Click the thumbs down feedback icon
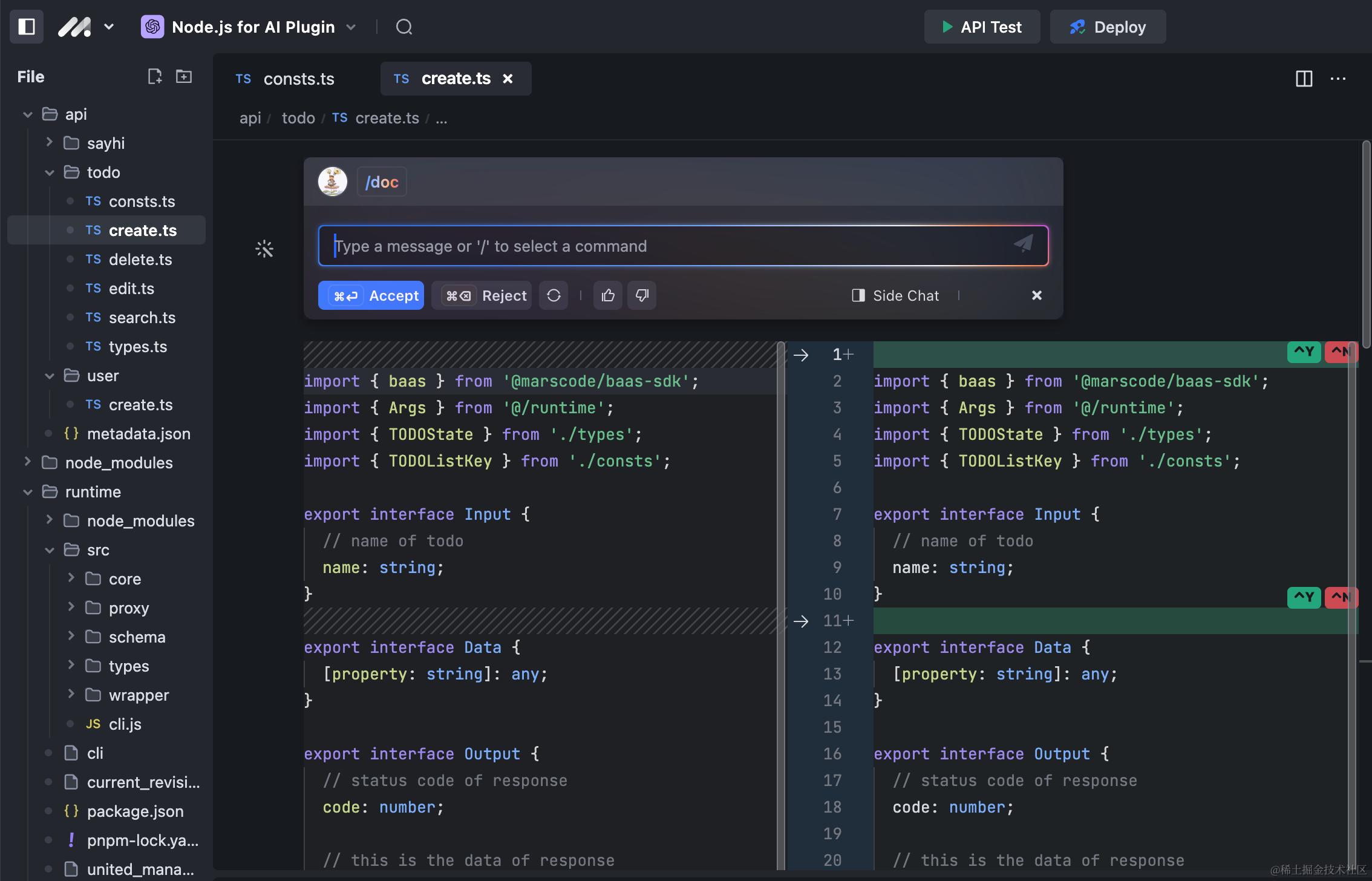This screenshot has width=1372, height=881. (x=642, y=295)
